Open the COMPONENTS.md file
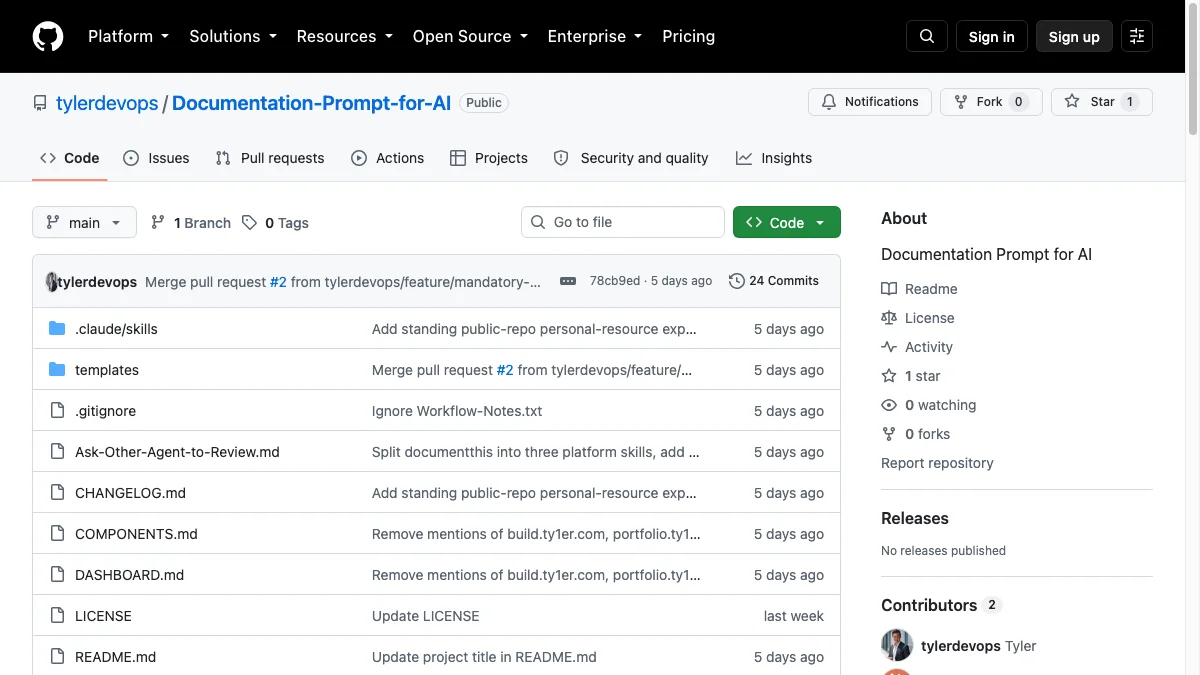The image size is (1200, 675). click(x=136, y=534)
